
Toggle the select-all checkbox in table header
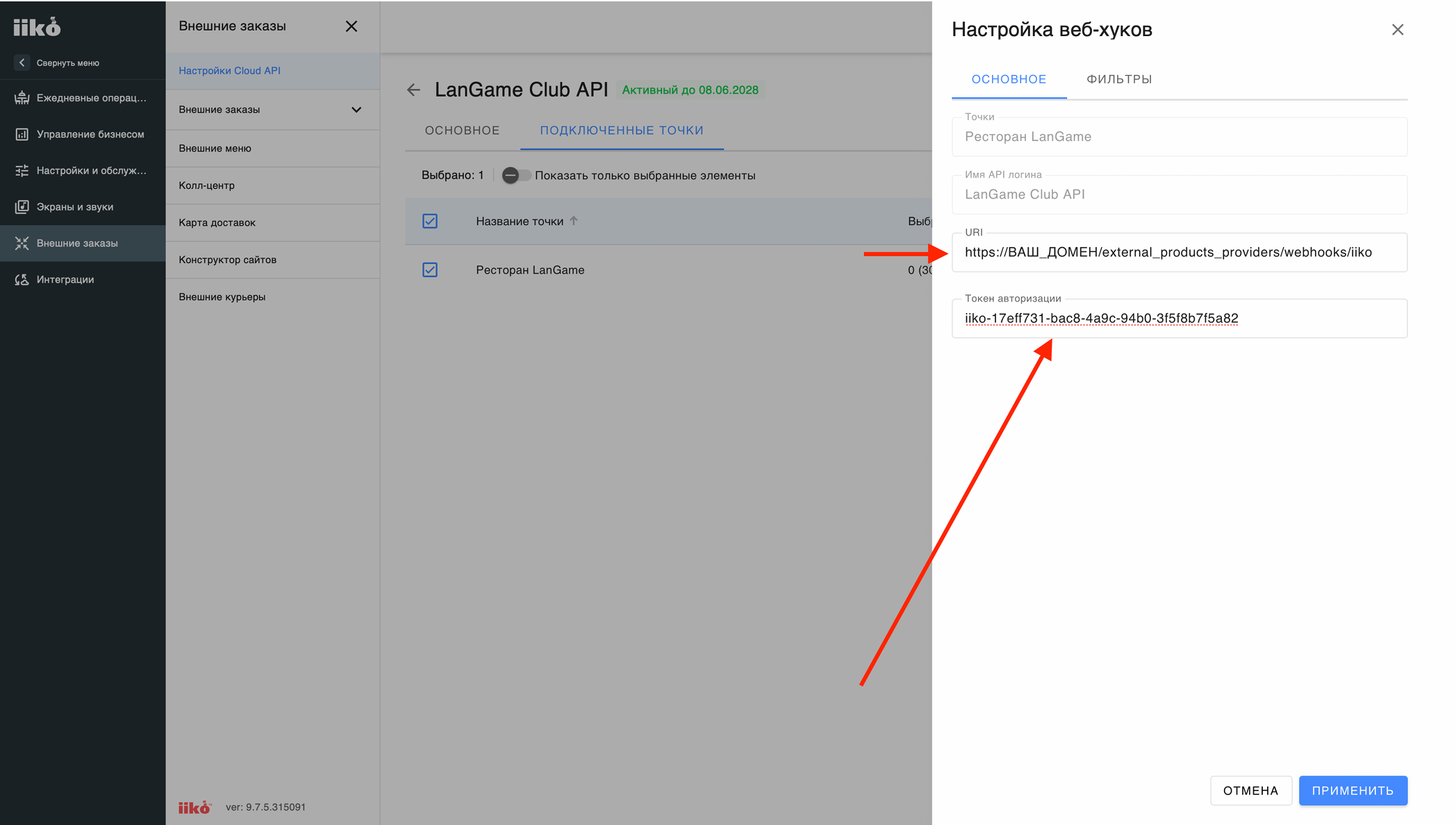pyautogui.click(x=430, y=221)
